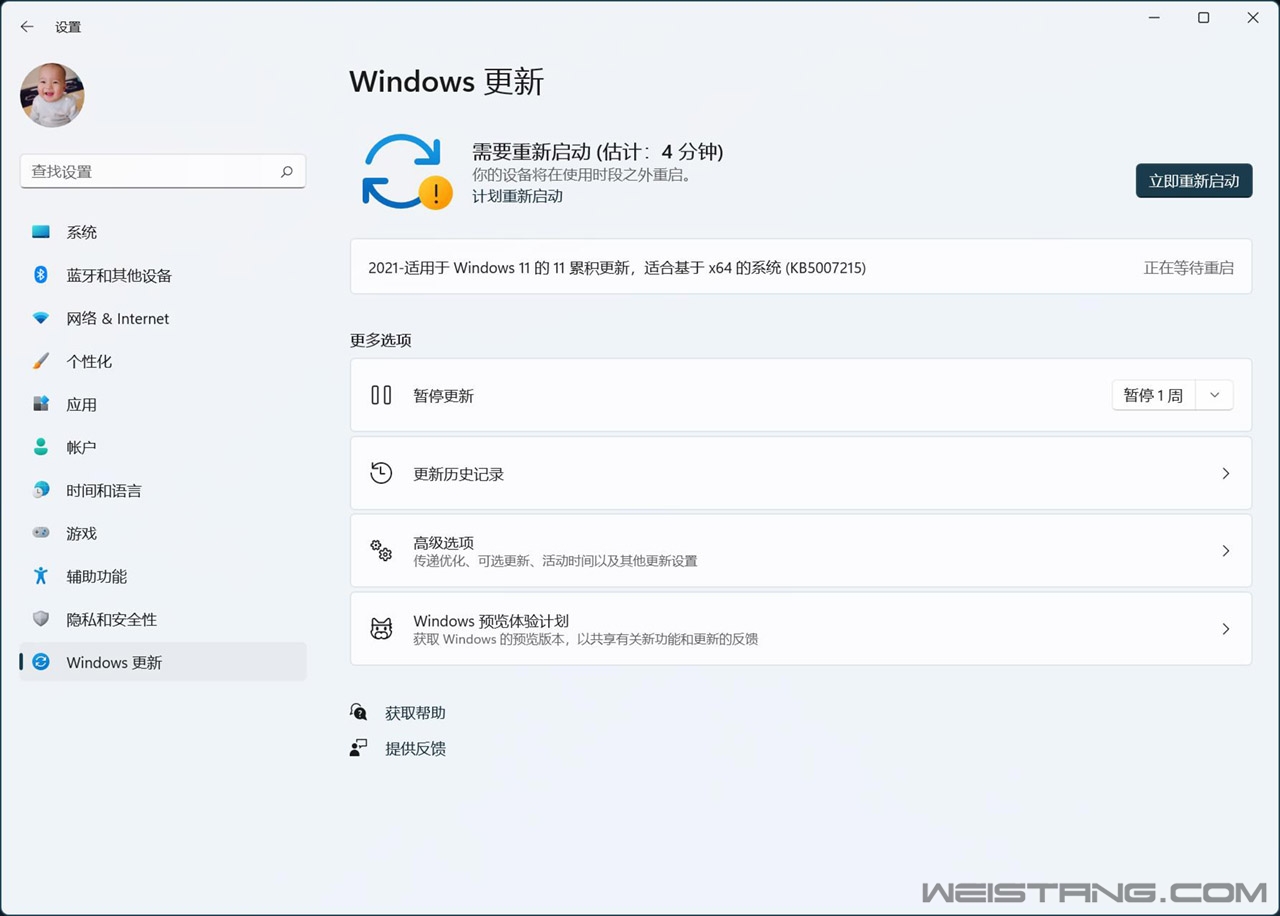The image size is (1280, 916).
Task: Click the globe clock icon for 时间和语言
Action: click(41, 490)
